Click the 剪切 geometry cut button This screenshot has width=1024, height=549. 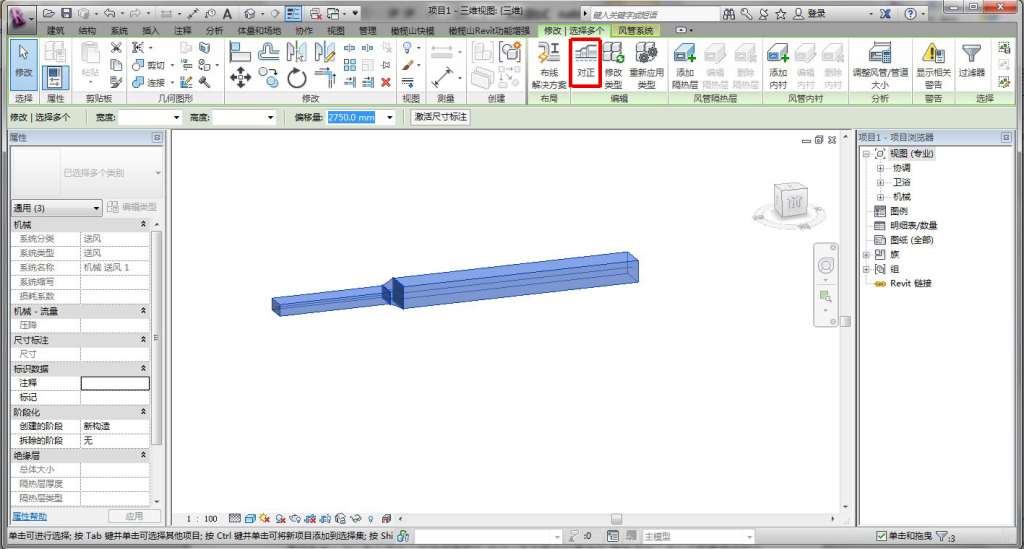148,65
